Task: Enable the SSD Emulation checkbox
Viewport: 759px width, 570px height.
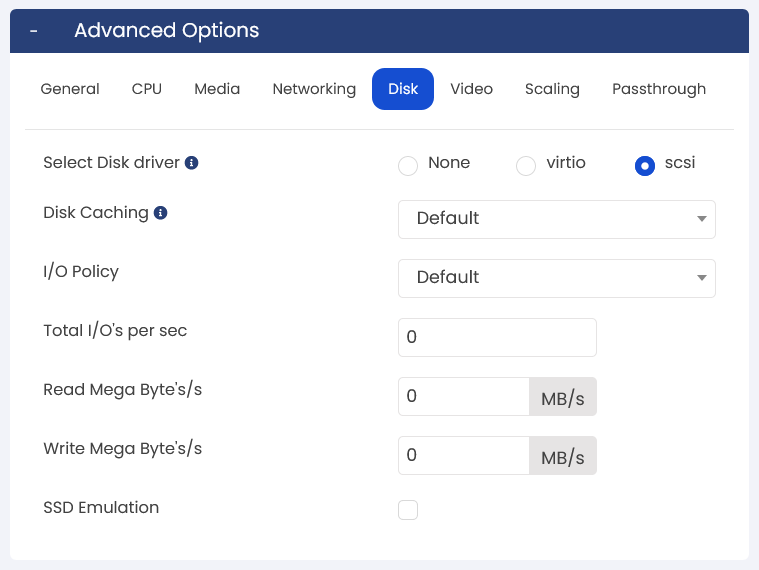Action: click(x=408, y=510)
